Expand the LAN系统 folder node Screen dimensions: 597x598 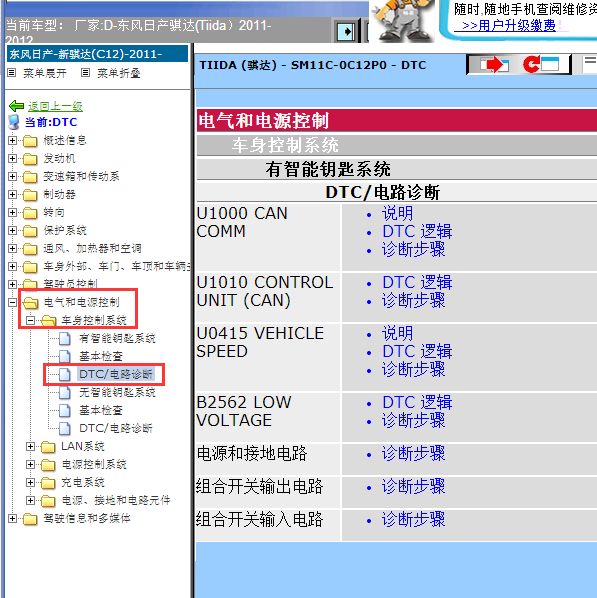point(30,446)
